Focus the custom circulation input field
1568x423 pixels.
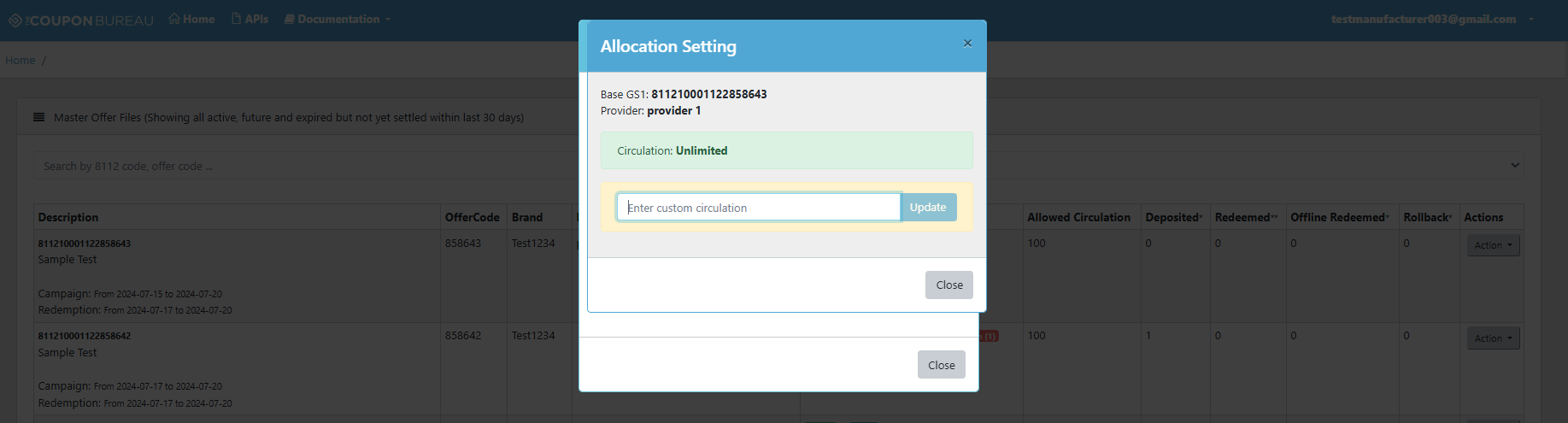[x=759, y=208]
